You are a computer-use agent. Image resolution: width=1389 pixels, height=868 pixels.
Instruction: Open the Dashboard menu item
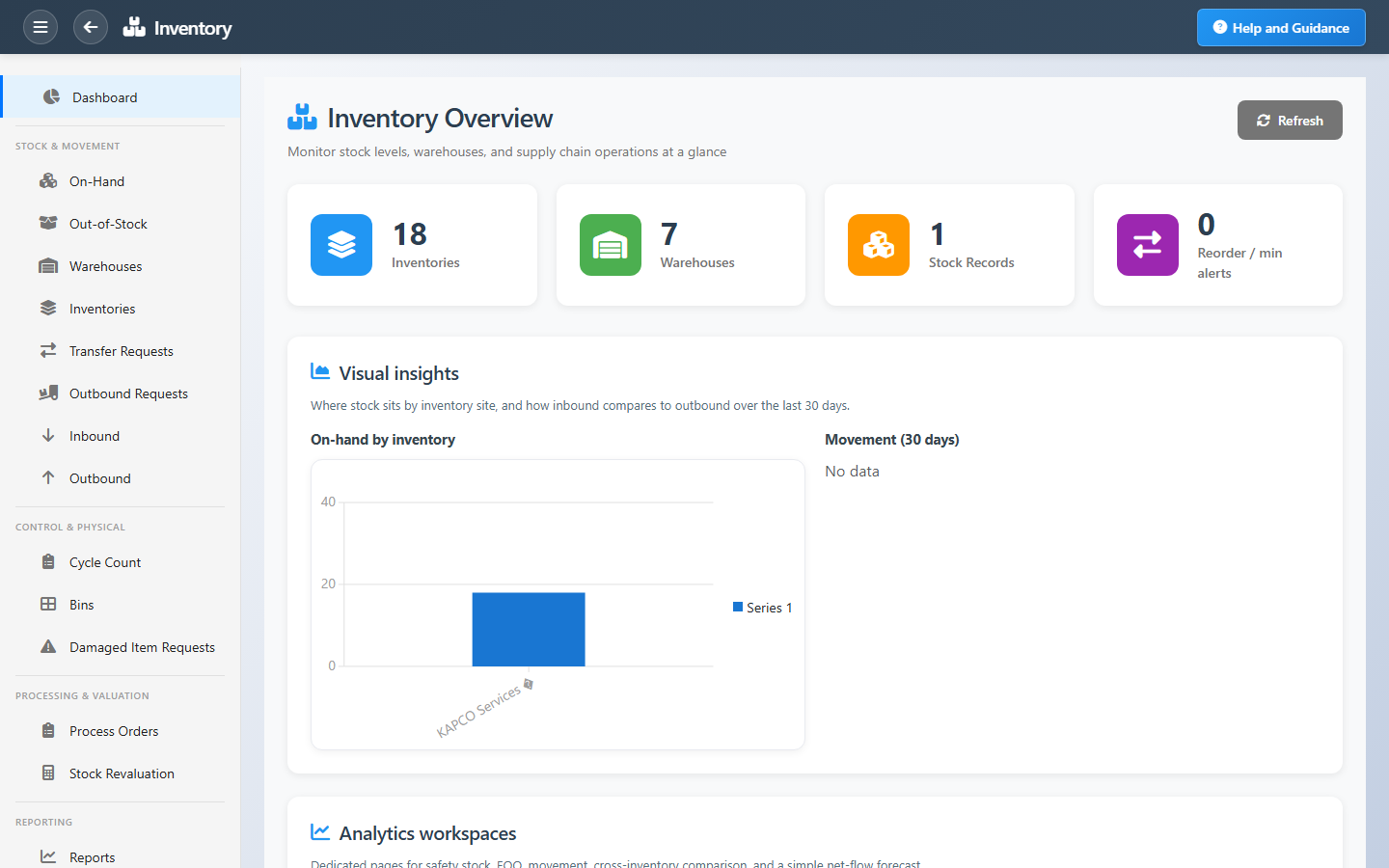(x=122, y=96)
